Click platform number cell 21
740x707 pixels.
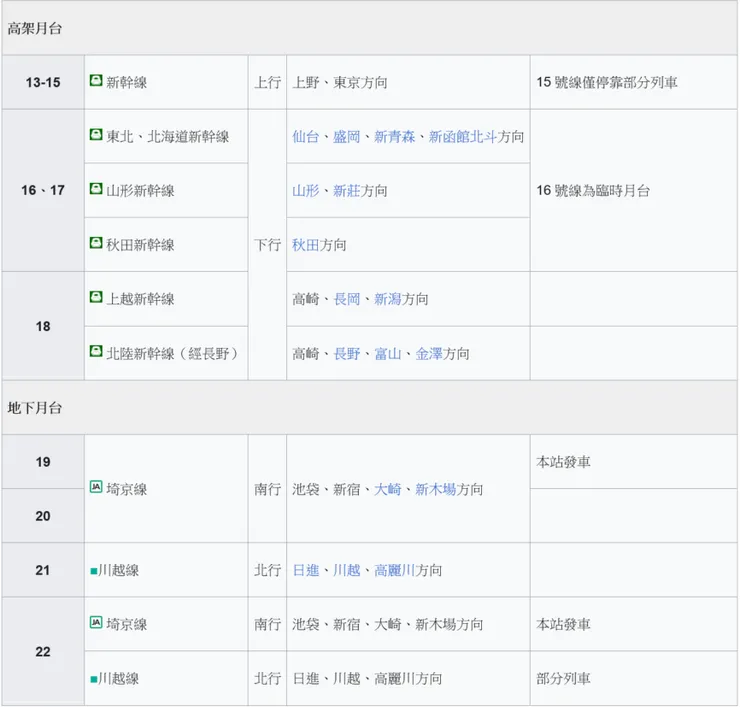(43, 570)
